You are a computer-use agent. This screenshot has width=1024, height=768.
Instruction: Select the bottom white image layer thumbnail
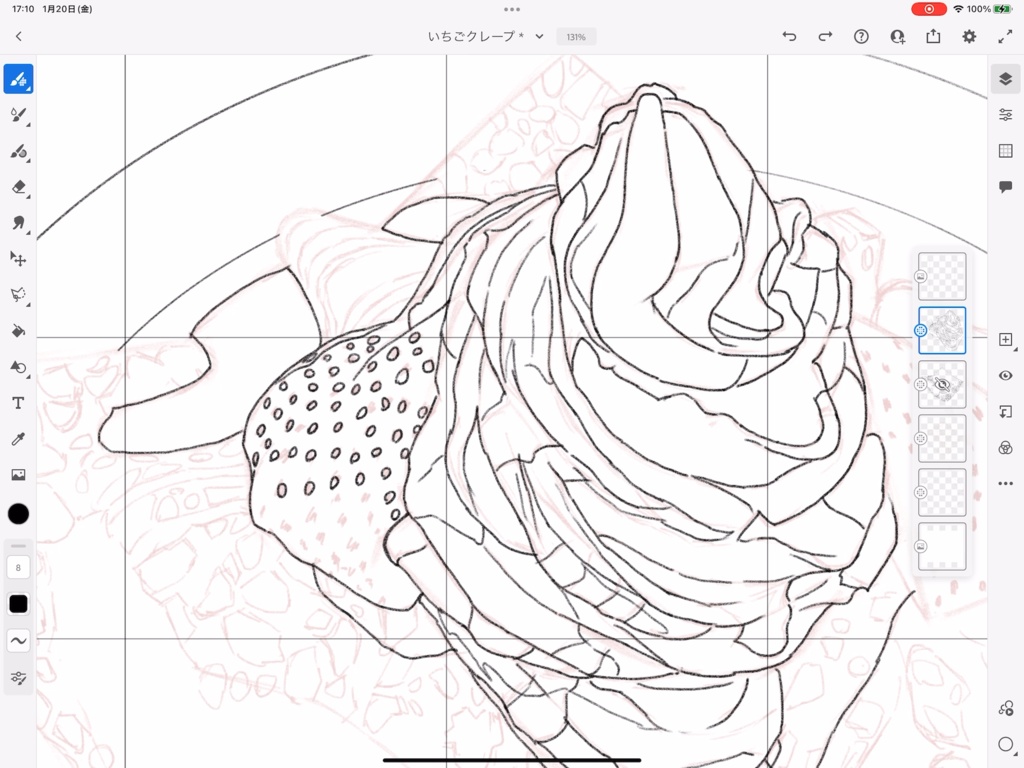click(942, 547)
